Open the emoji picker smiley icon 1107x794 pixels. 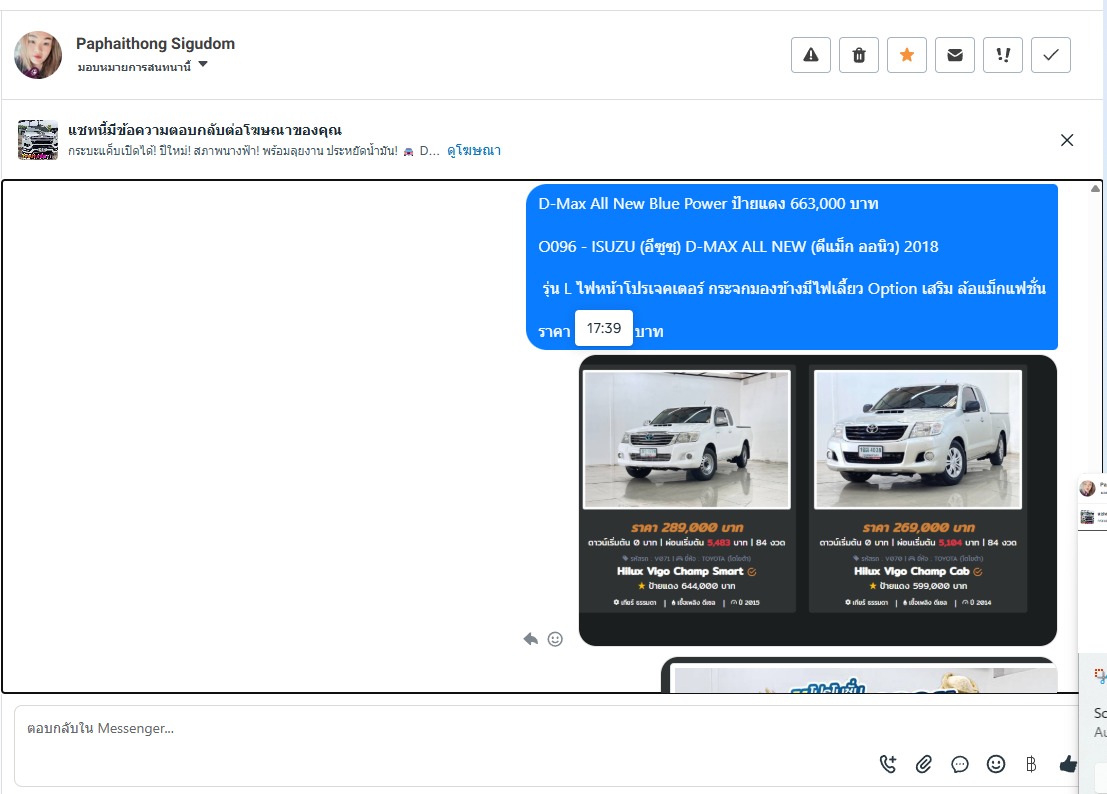pyautogui.click(x=995, y=764)
